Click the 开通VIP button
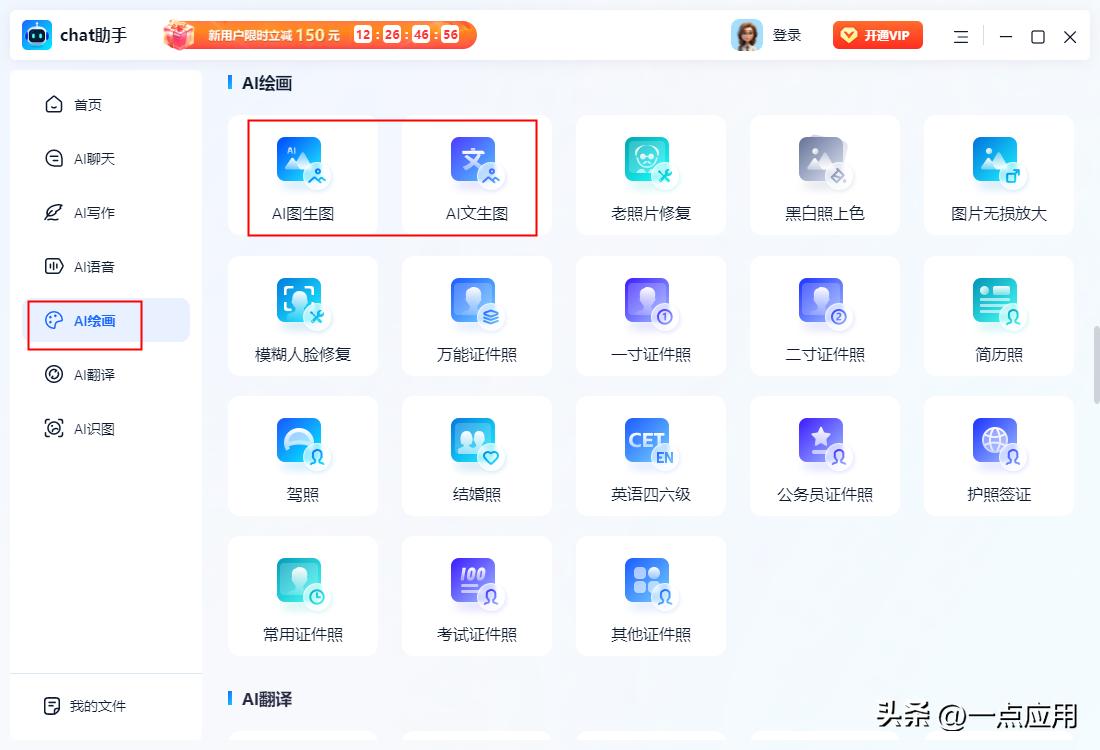 pos(877,36)
